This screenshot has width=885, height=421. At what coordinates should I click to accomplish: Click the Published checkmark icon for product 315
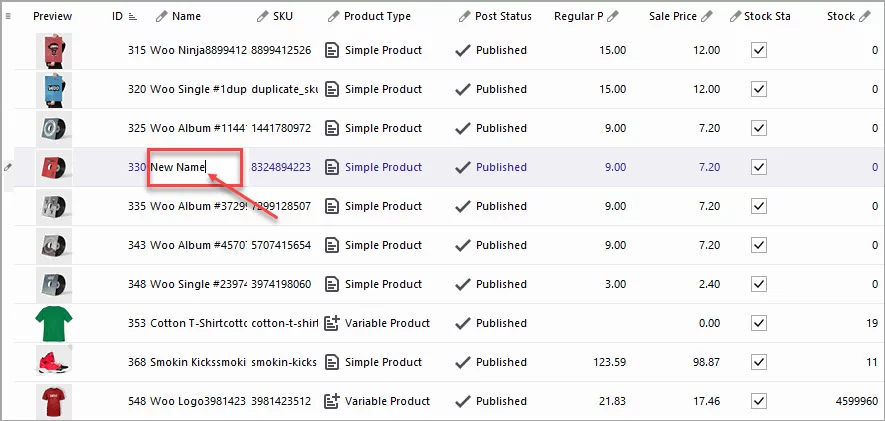(x=462, y=50)
